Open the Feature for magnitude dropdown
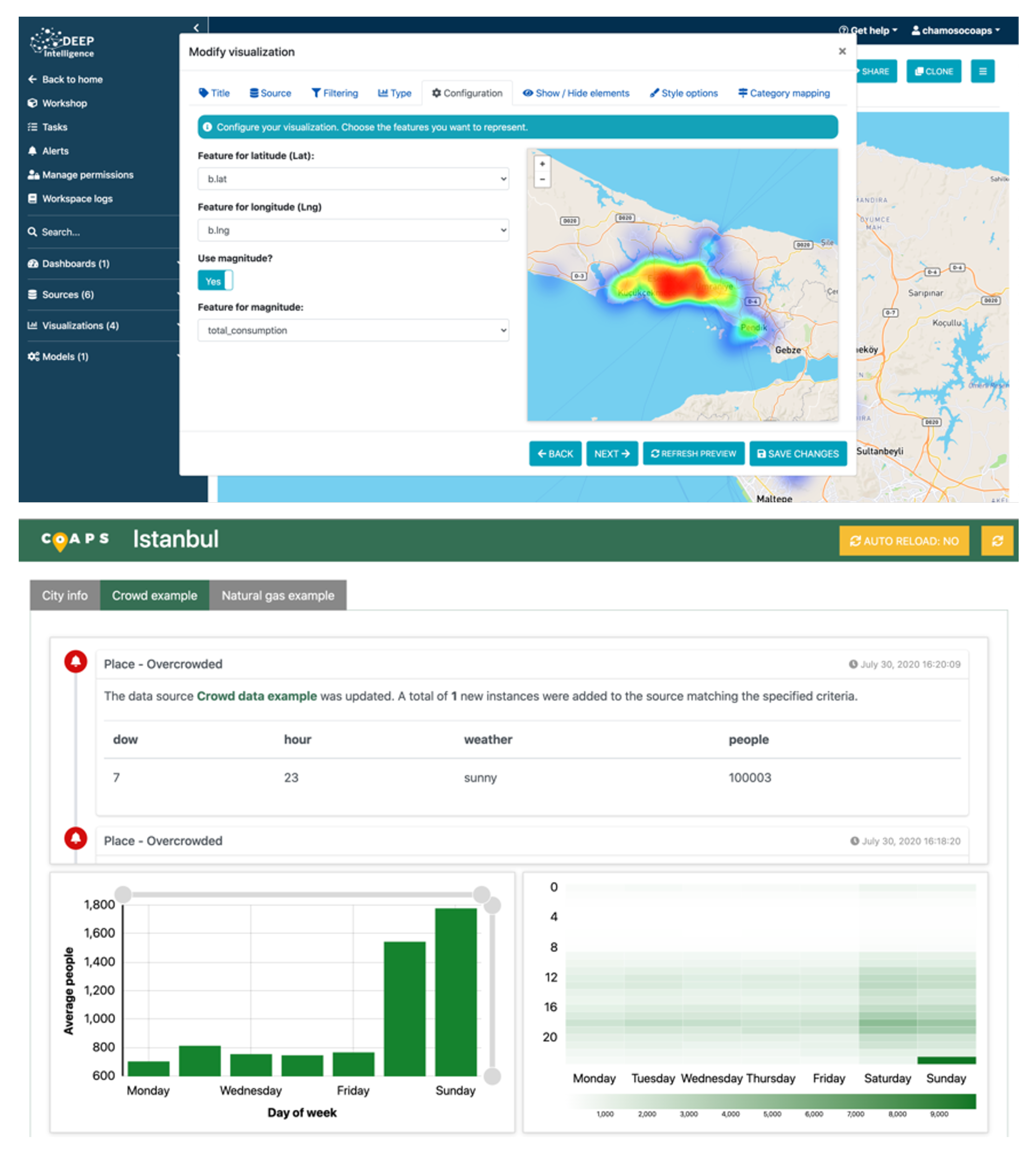Screen dimensions: 1036x1152 tap(353, 330)
